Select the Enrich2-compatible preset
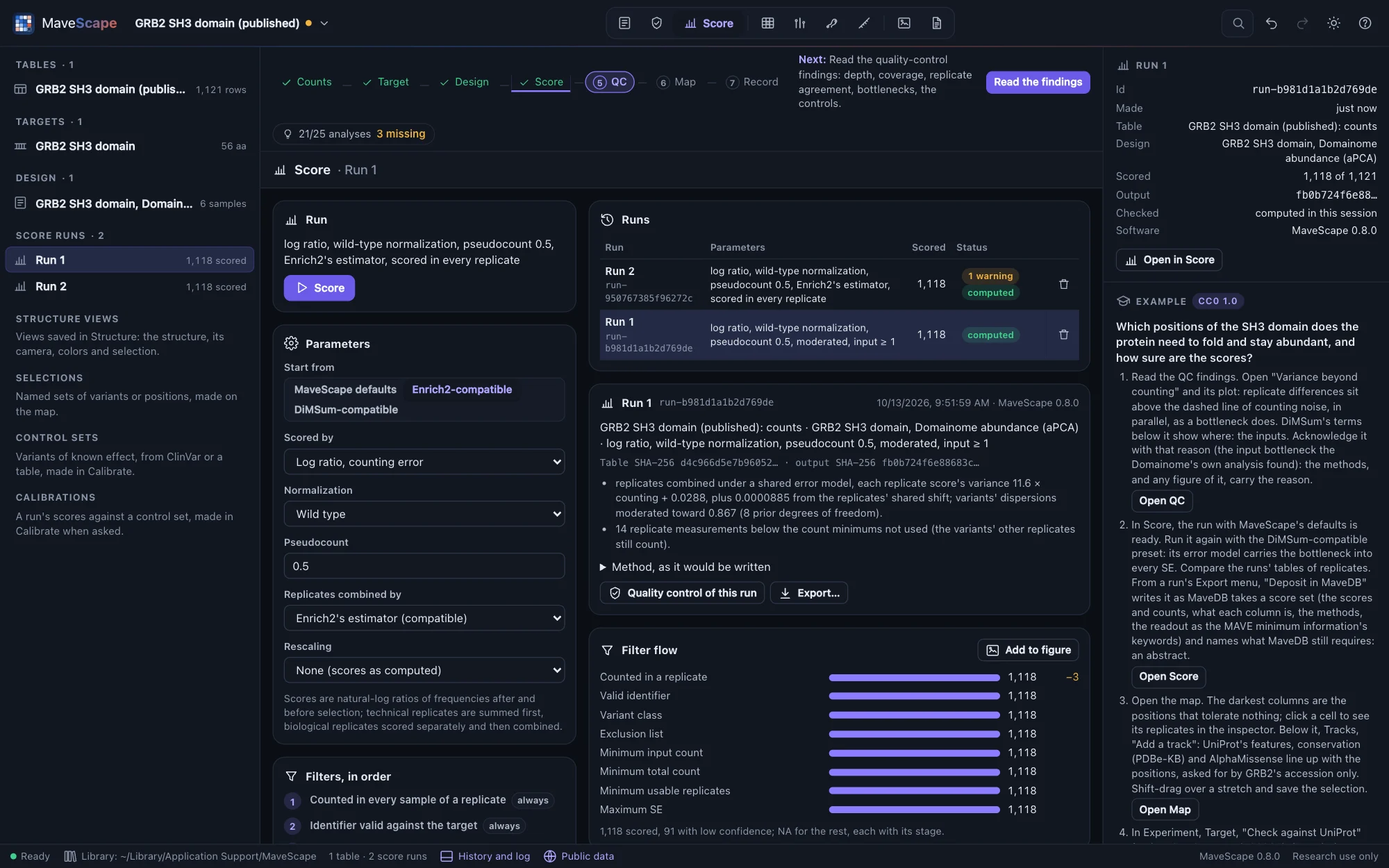The height and width of the screenshot is (868, 1389). click(x=462, y=390)
